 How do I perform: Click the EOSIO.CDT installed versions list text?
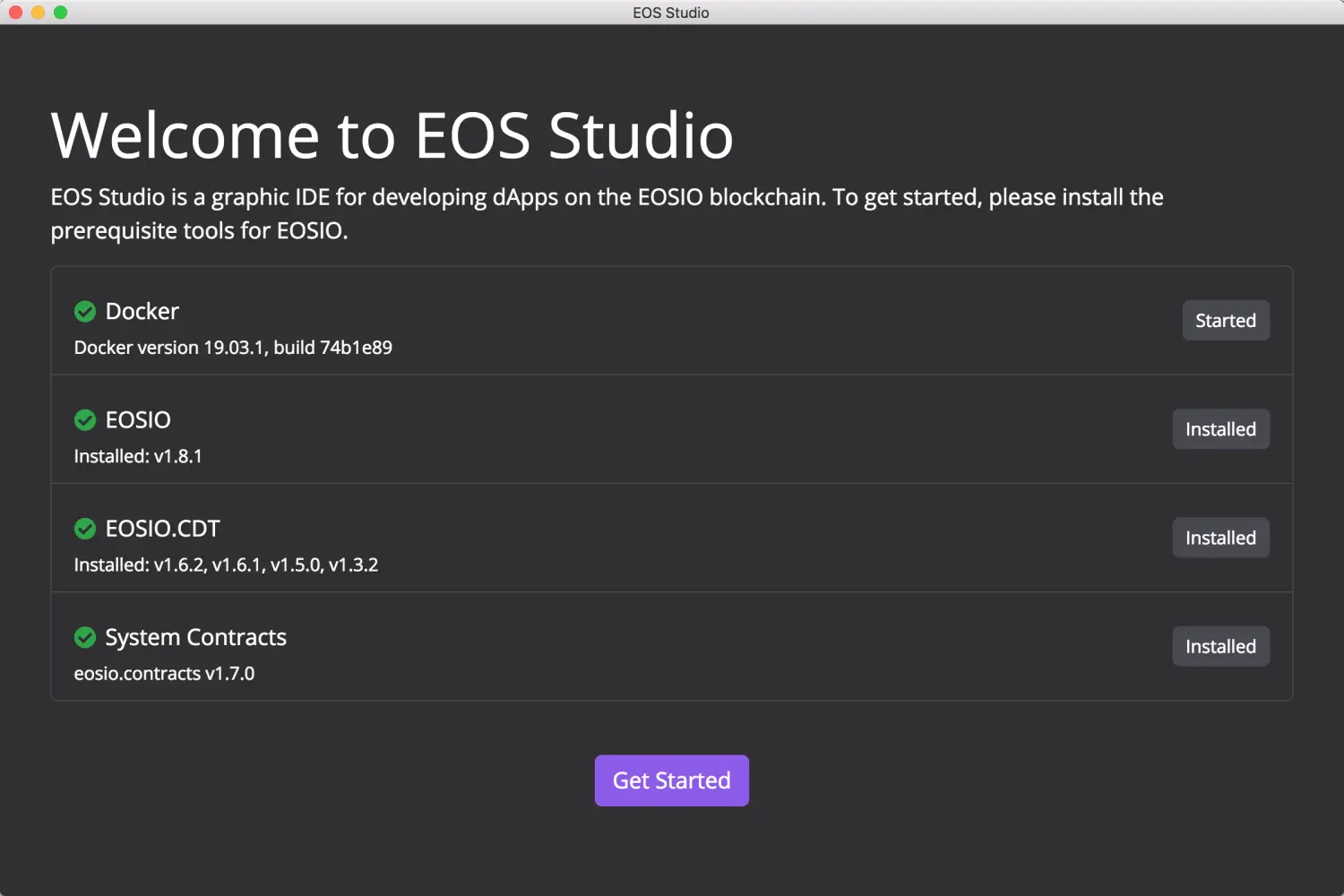tap(226, 564)
